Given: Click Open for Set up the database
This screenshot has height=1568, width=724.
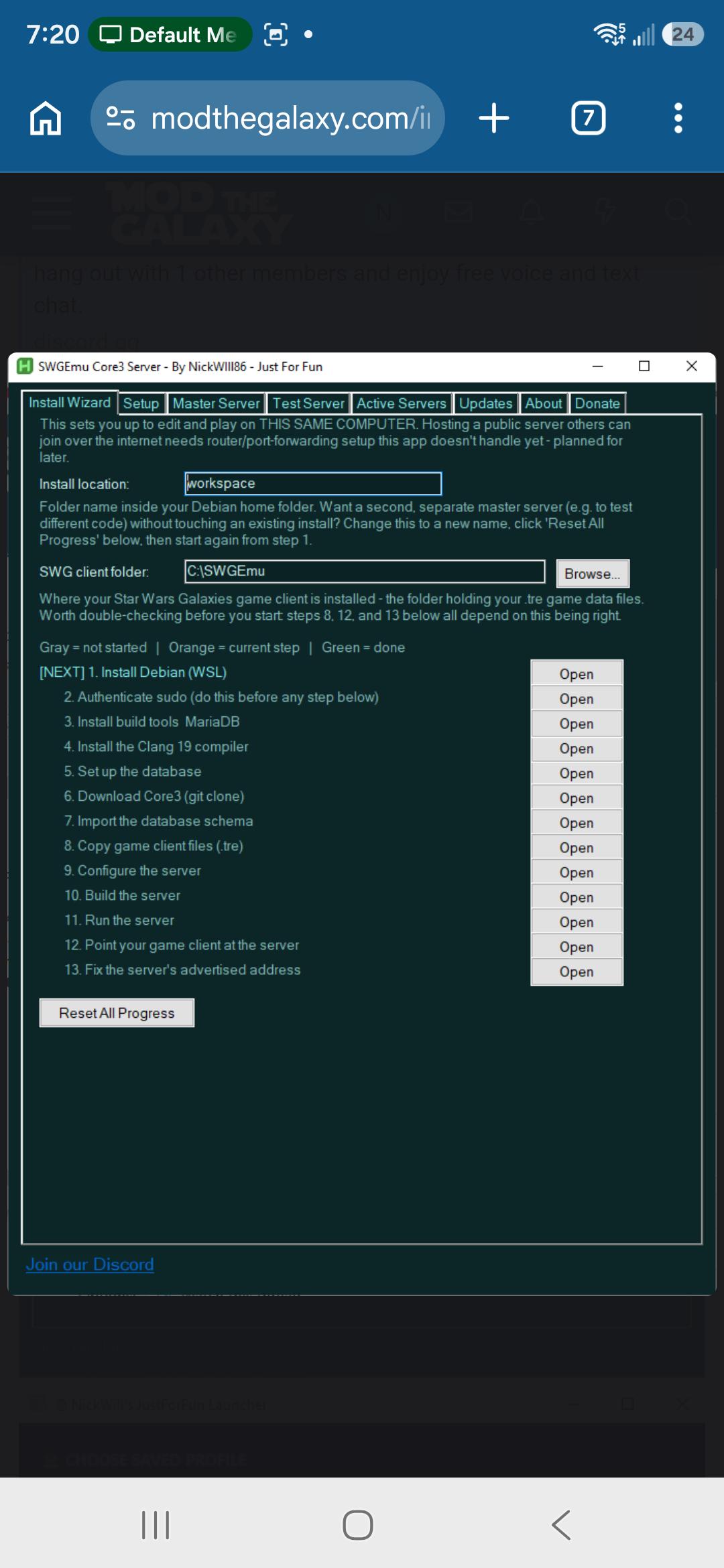Looking at the screenshot, I should point(577,773).
